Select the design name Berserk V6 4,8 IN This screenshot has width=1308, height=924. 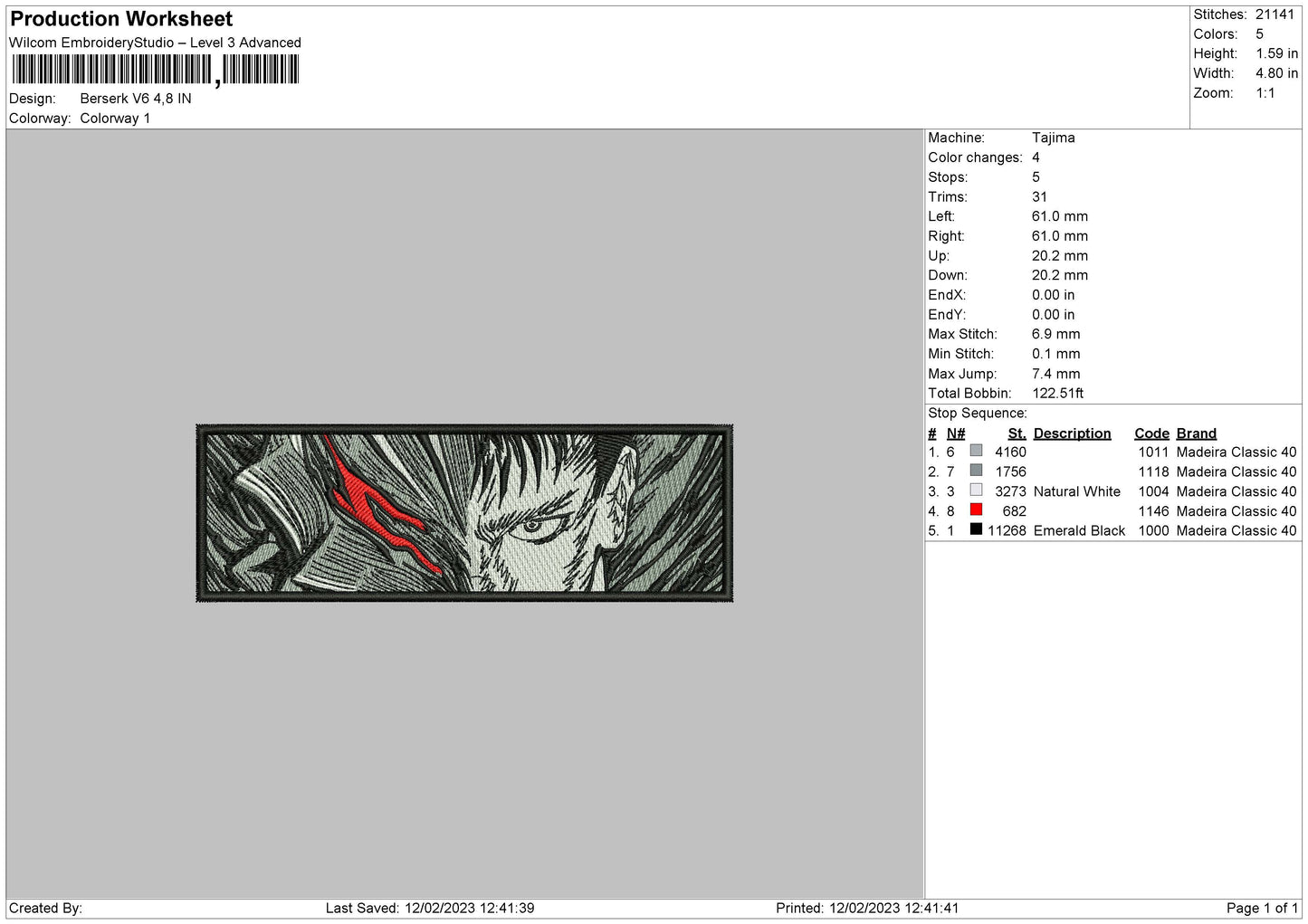click(136, 99)
